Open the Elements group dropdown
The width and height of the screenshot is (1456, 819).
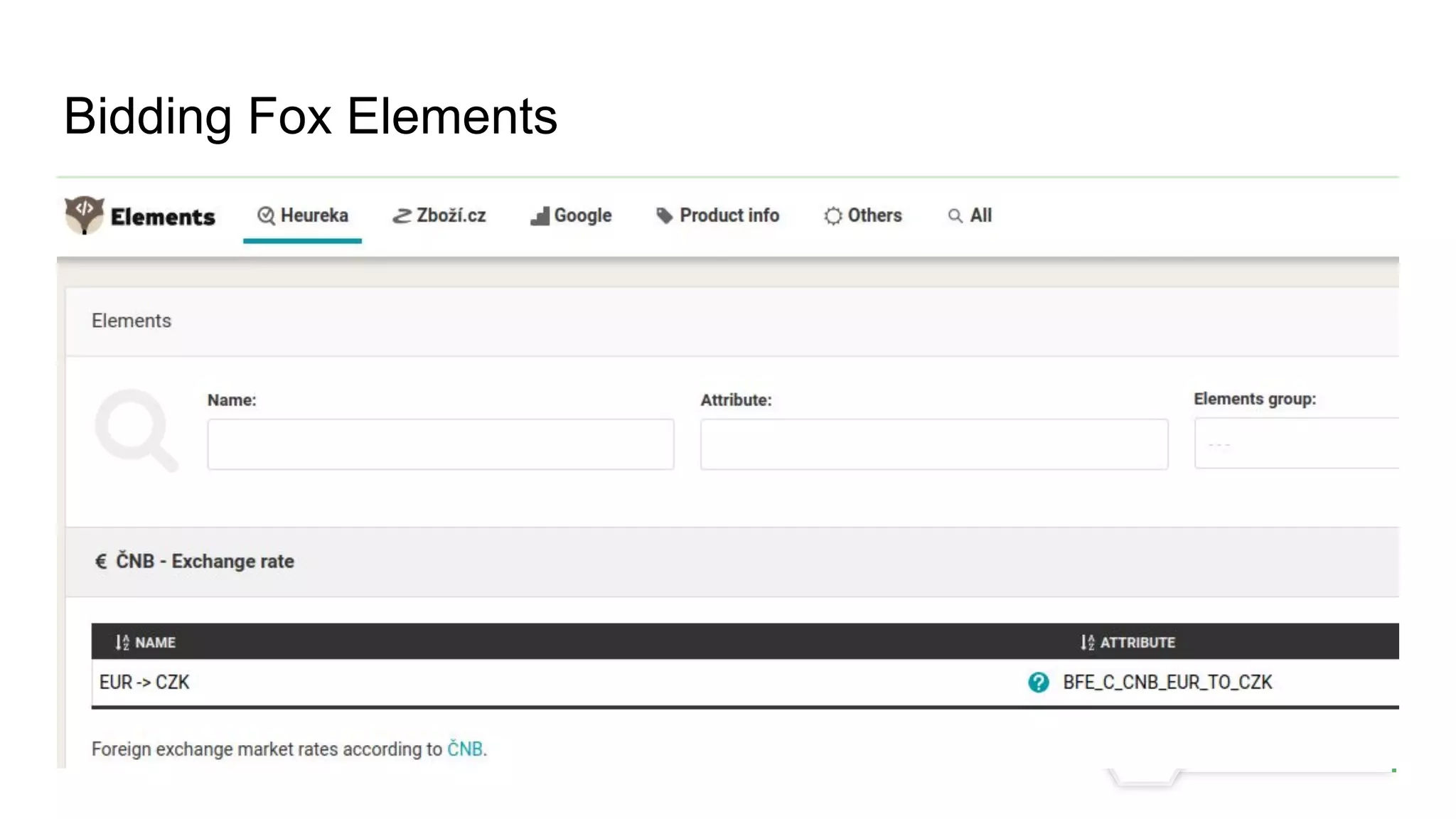(x=1297, y=444)
